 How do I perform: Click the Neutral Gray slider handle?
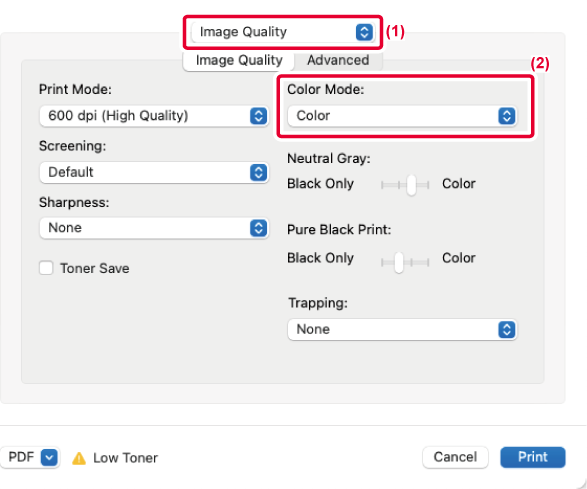coord(411,185)
